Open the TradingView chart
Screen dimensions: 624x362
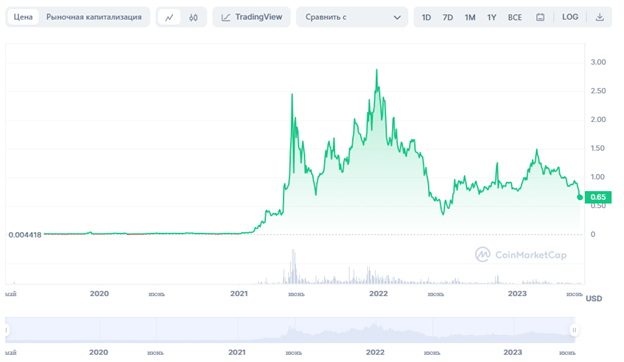[252, 17]
